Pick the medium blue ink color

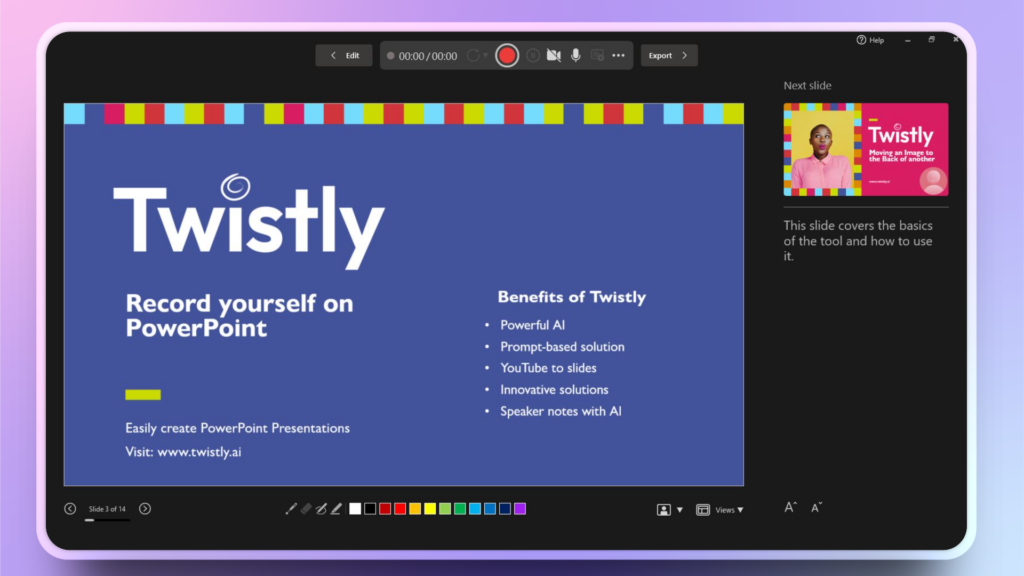pos(490,509)
